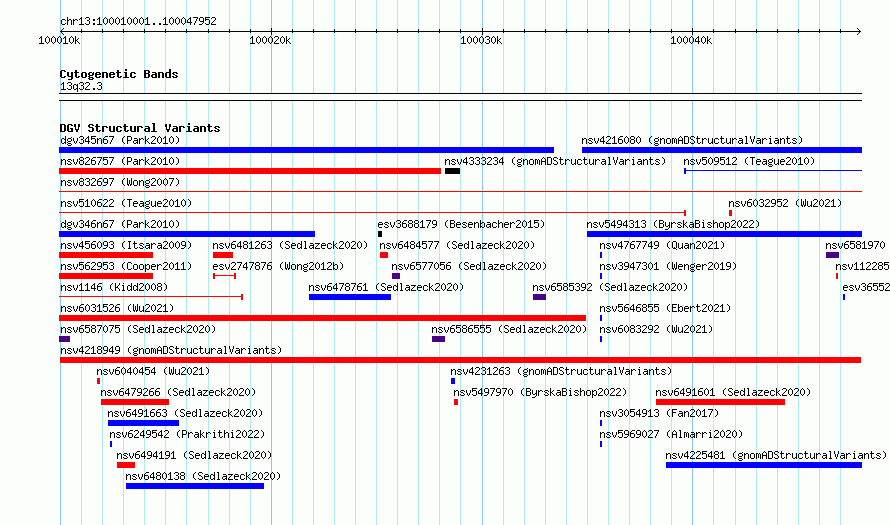Click esv3688179 (Besenbacher2015) label

(x=461, y=224)
